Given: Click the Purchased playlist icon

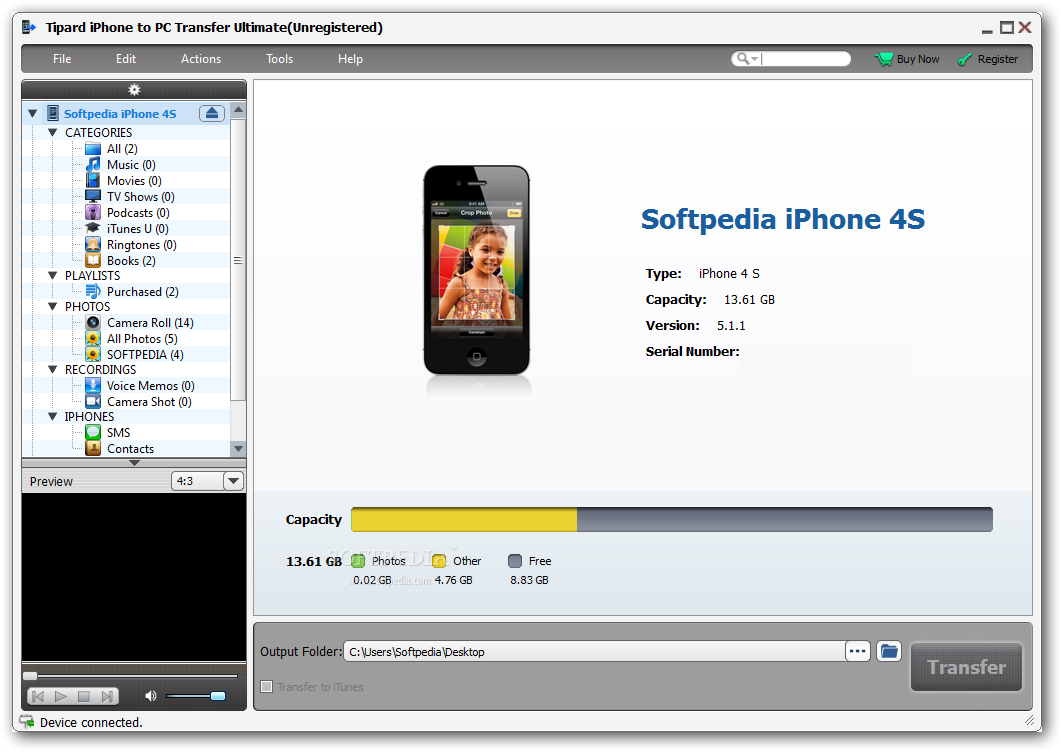Looking at the screenshot, I should (x=93, y=292).
